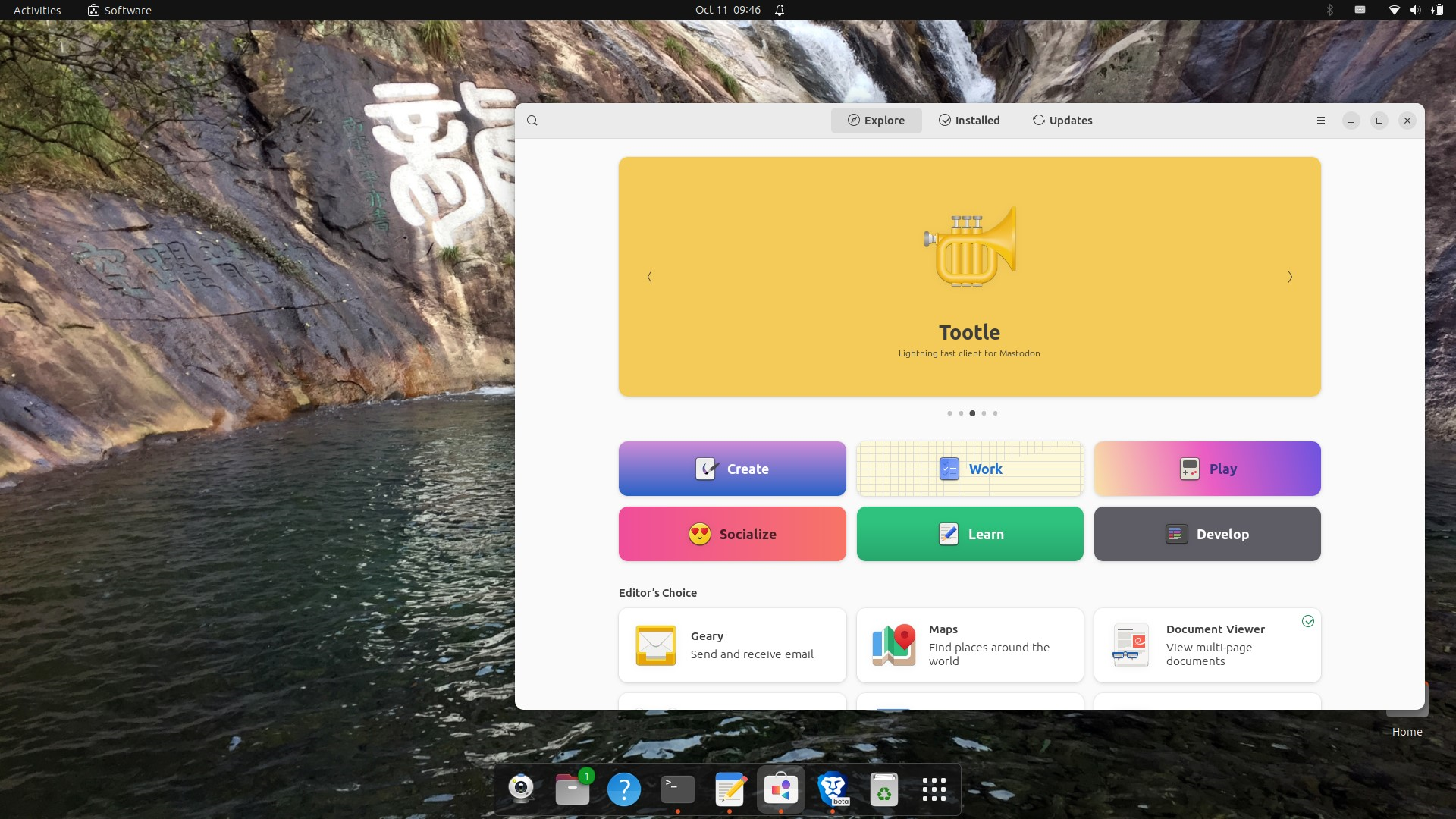
Task: Select the second carousel page dot
Action: 961,413
